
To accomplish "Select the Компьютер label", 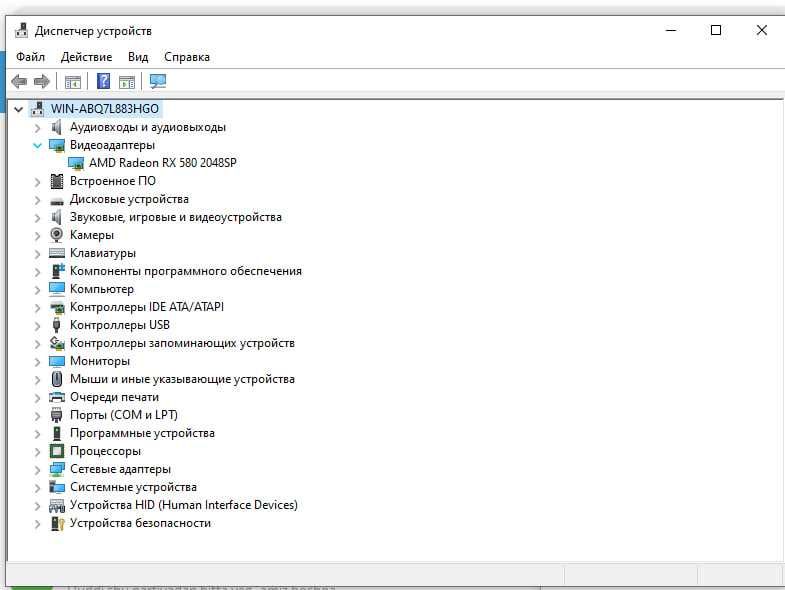I will tap(102, 289).
